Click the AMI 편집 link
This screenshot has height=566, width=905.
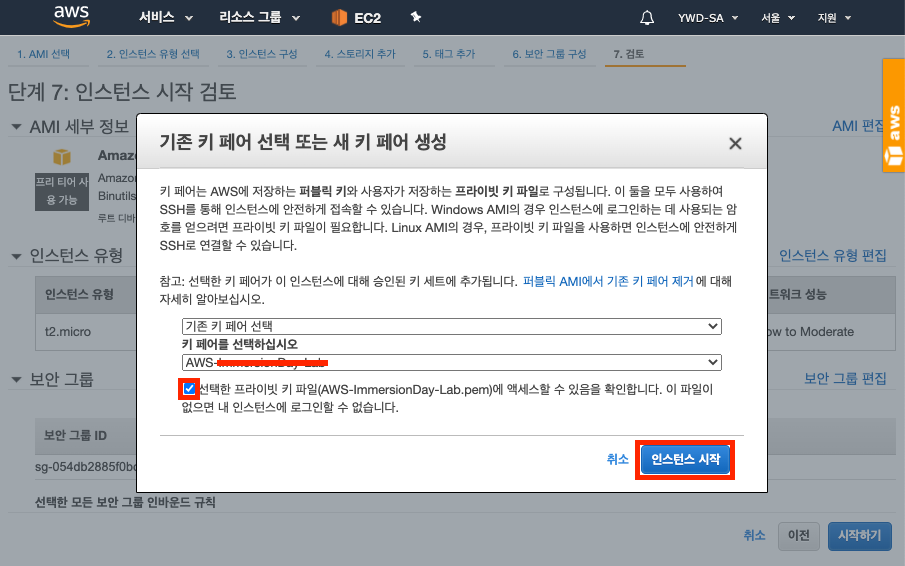pyautogui.click(x=858, y=126)
